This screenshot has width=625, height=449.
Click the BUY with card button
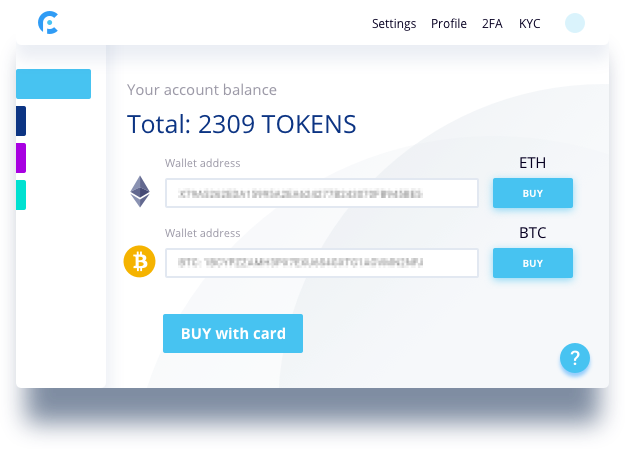pyautogui.click(x=233, y=333)
